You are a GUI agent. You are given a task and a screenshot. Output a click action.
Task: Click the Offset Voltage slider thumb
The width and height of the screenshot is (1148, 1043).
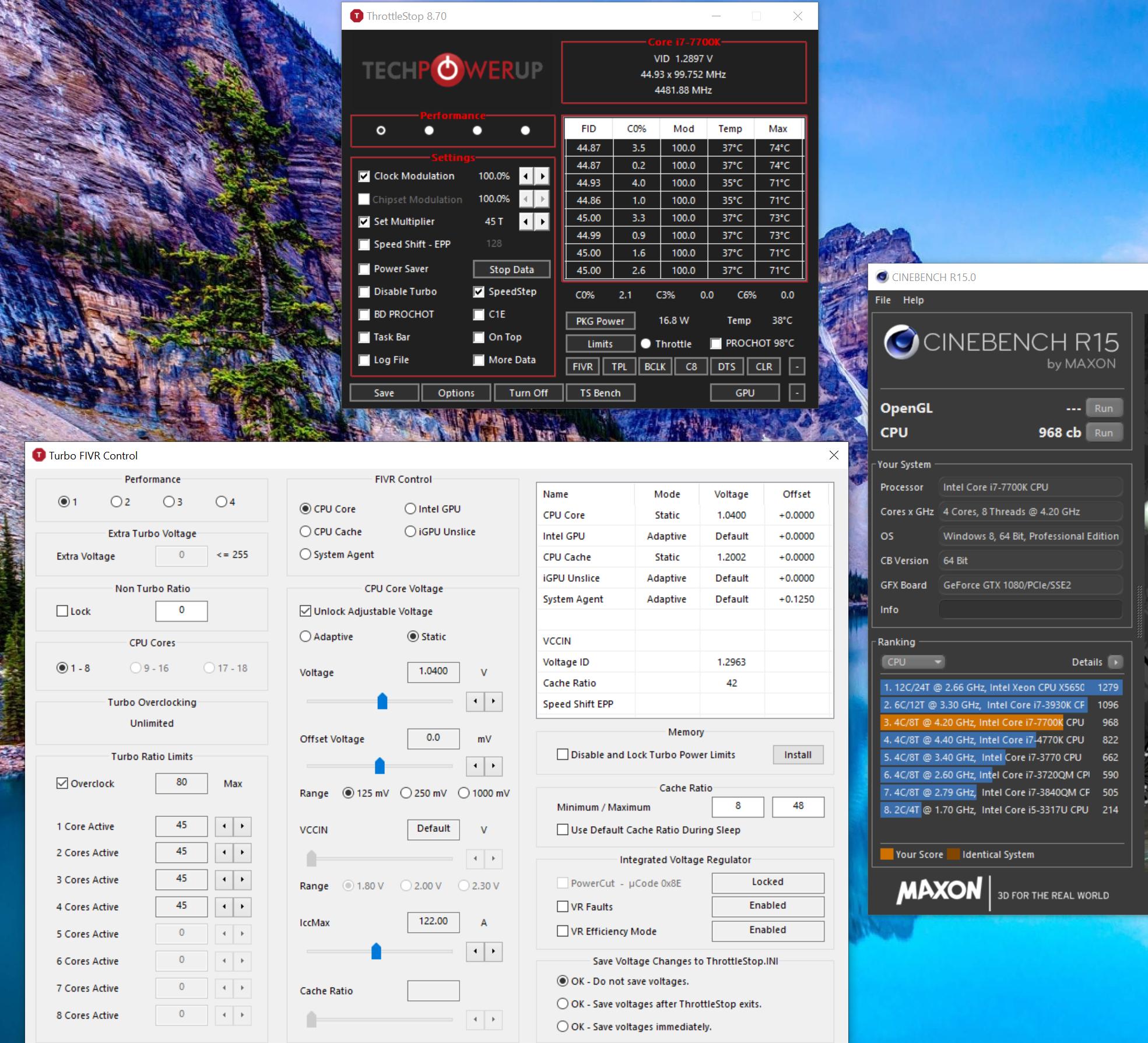point(380,765)
